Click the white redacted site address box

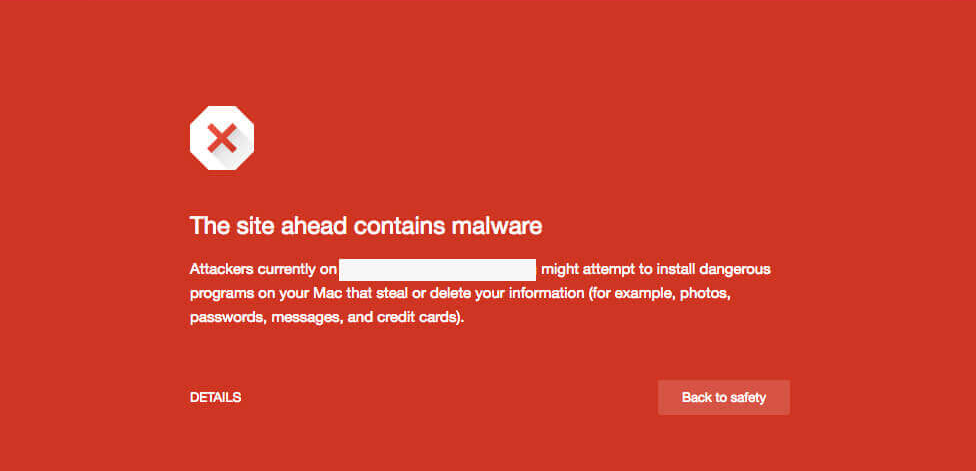438,270
